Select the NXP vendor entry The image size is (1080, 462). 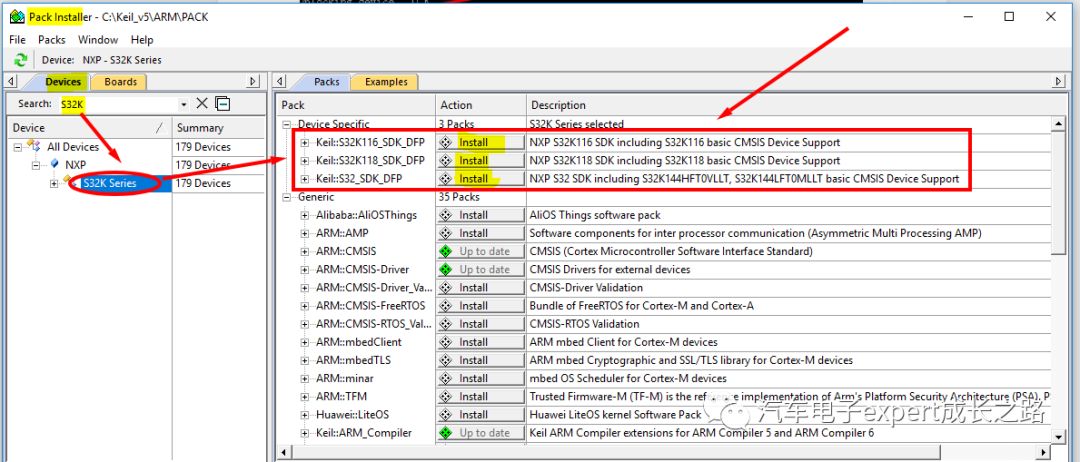coord(75,165)
